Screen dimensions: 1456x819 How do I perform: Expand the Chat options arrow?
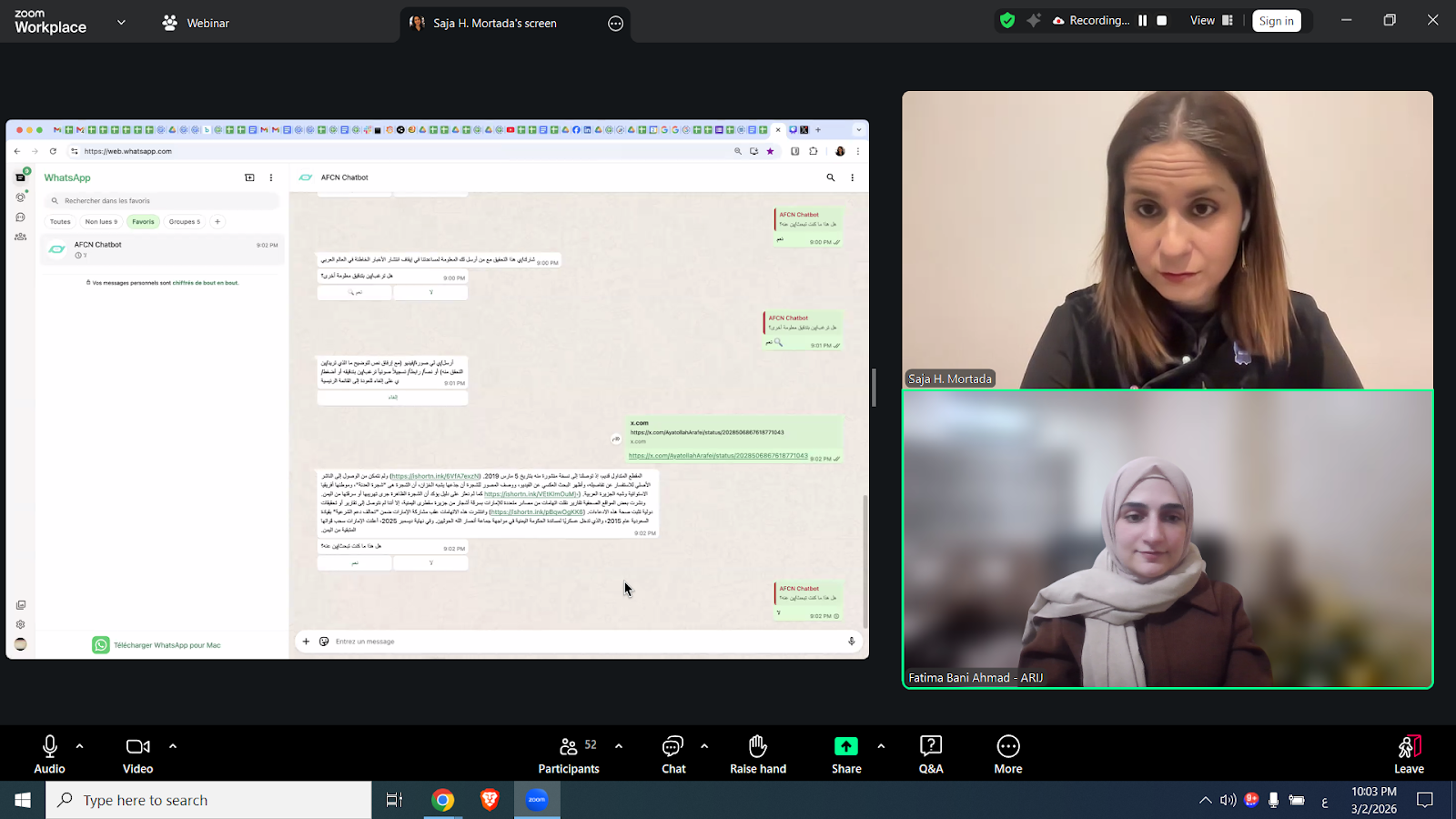(x=704, y=746)
